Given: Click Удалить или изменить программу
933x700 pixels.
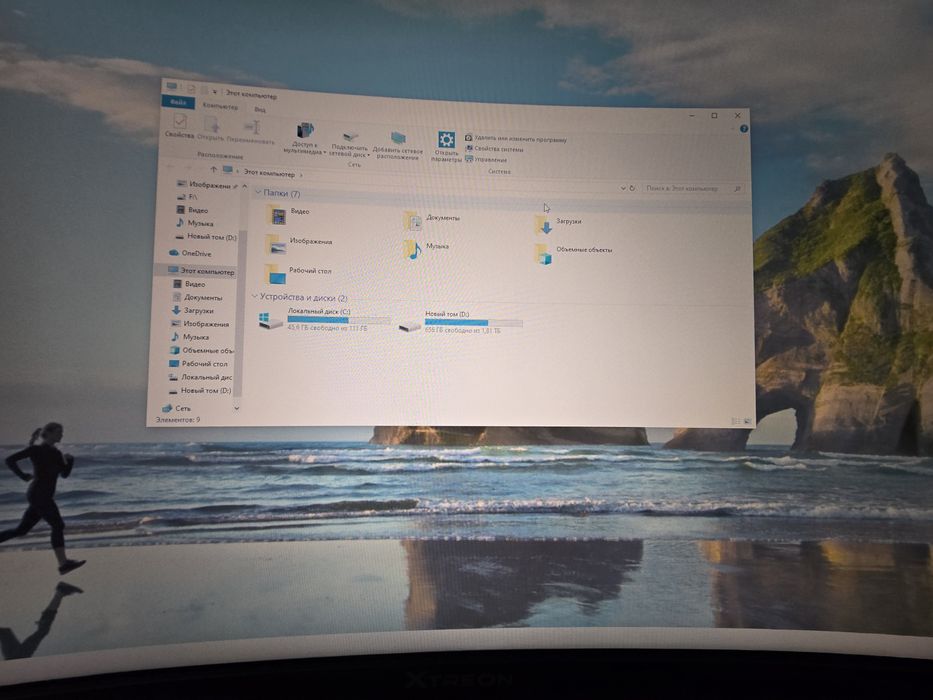Looking at the screenshot, I should [x=515, y=139].
